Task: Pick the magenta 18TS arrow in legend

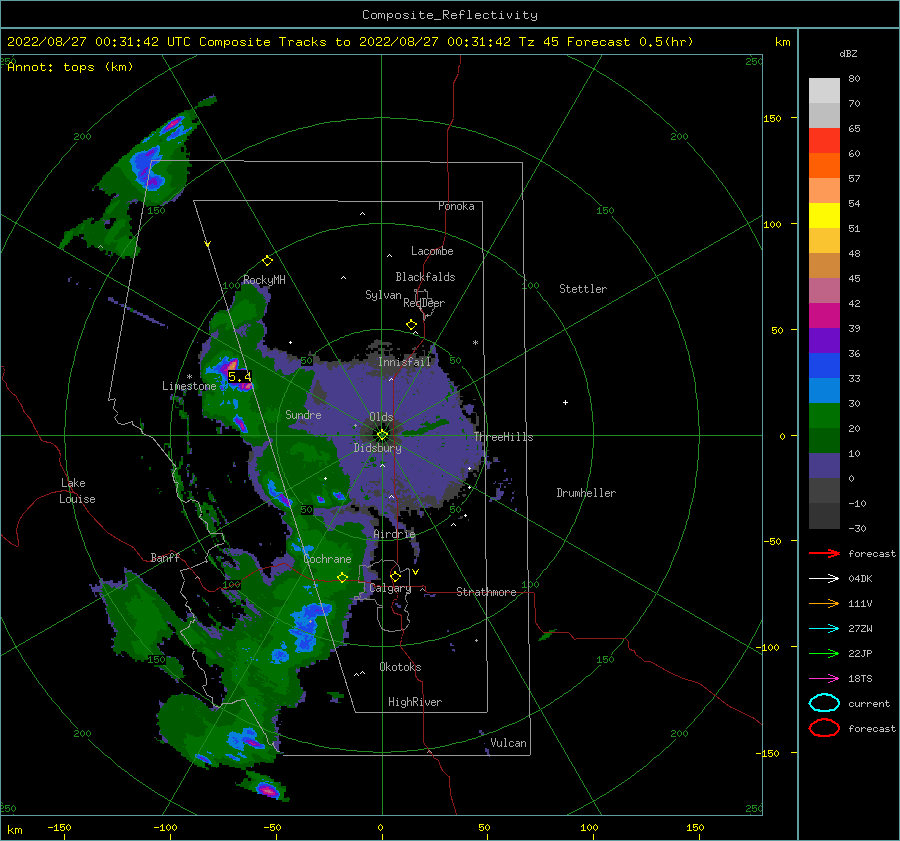Action: tap(824, 679)
